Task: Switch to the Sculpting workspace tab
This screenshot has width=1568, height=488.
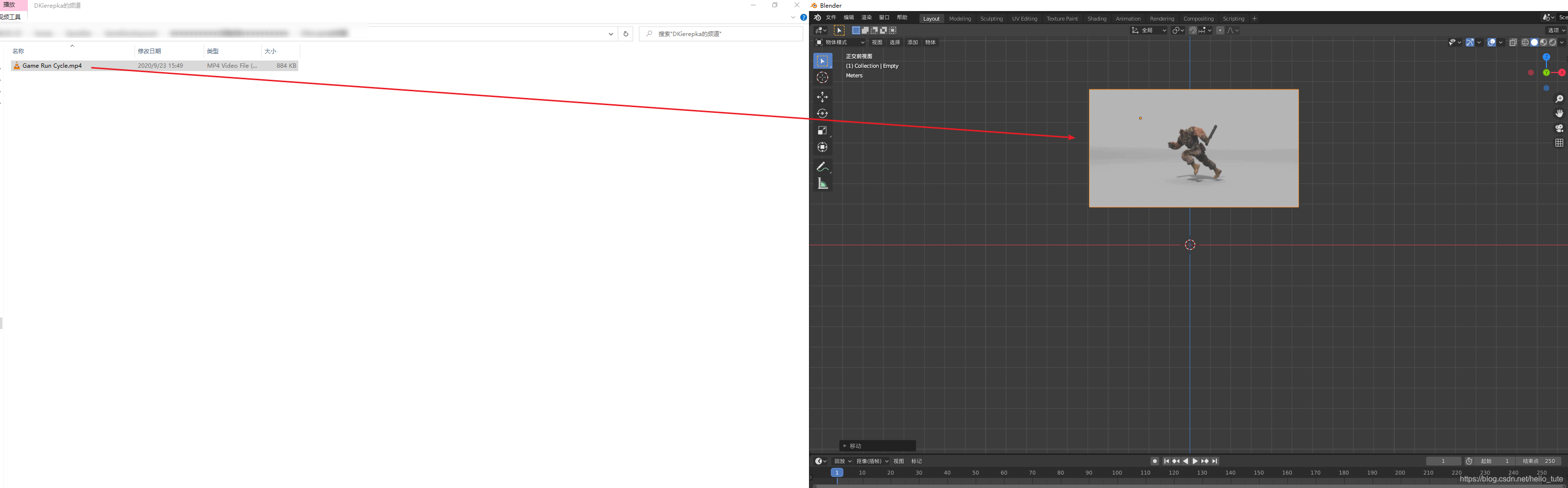Action: [x=991, y=19]
